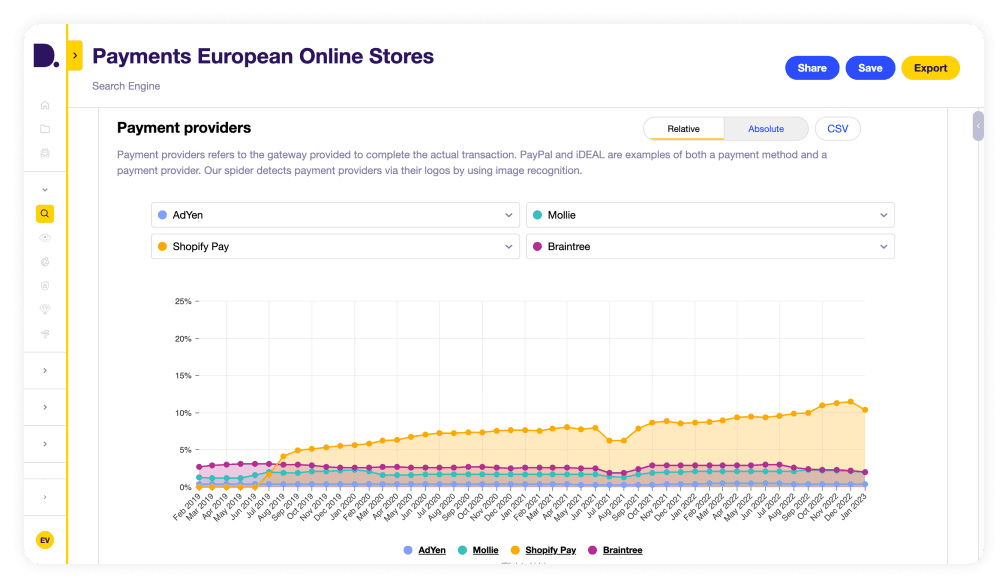This screenshot has height=588, width=1008.
Task: Click the blue AdYen legend marker
Action: [408, 550]
